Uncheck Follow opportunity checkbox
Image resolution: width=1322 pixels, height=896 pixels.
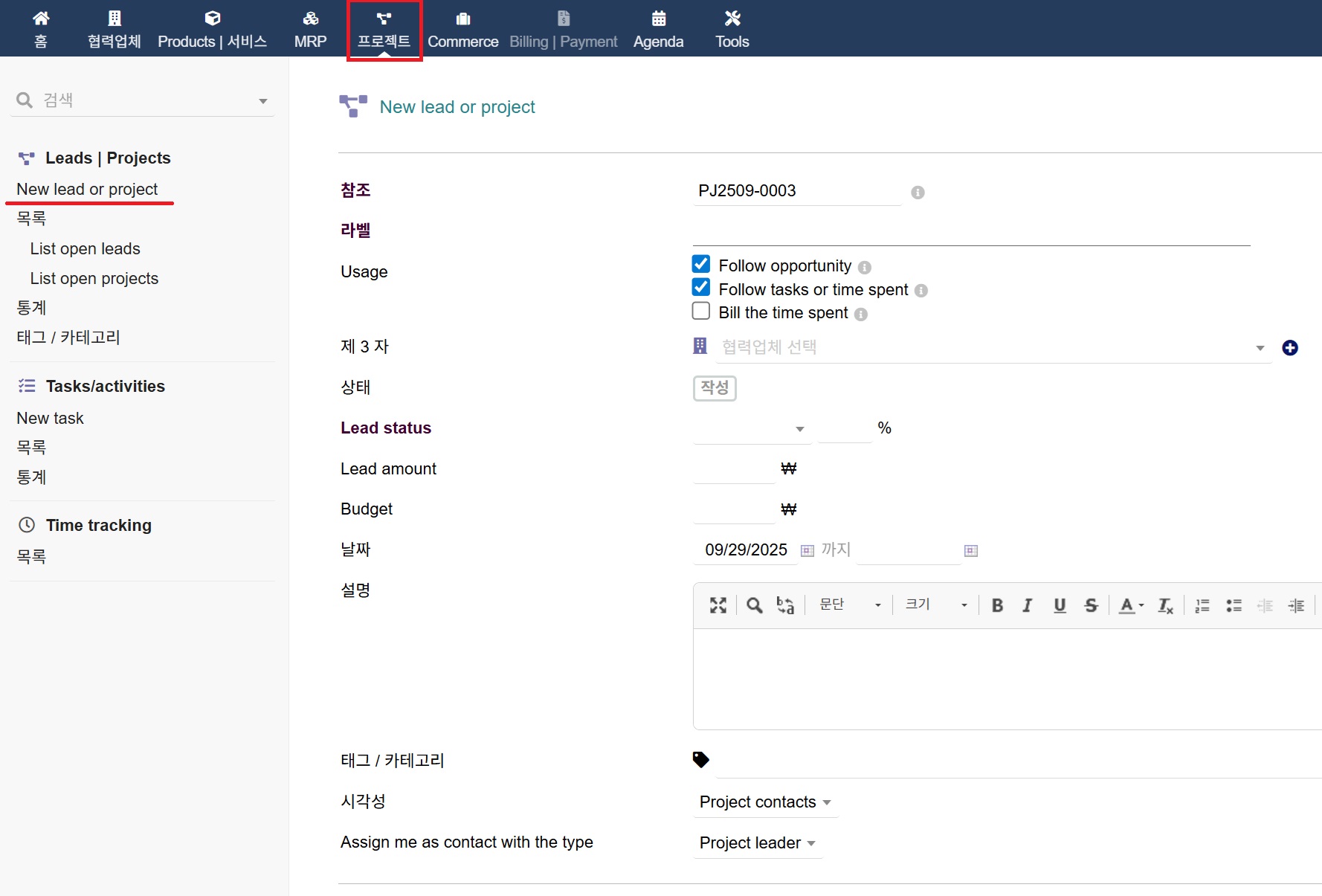coord(700,265)
